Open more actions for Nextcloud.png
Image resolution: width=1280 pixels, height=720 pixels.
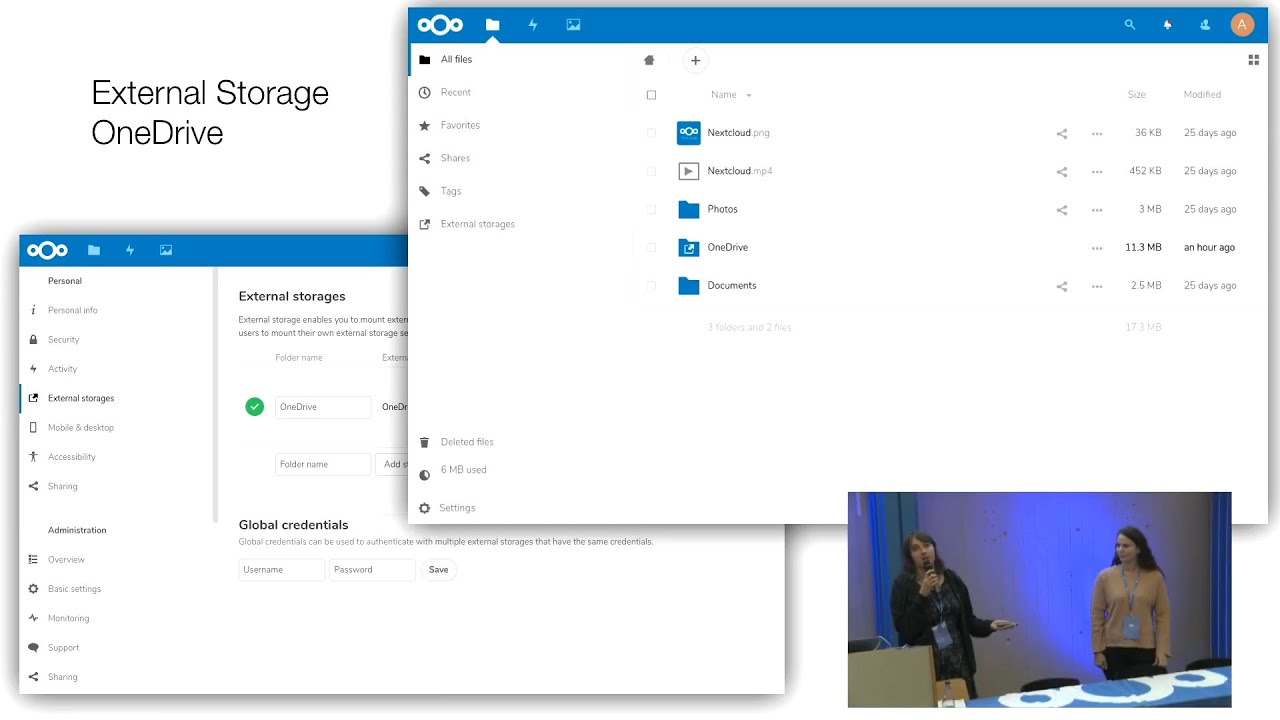click(x=1097, y=133)
